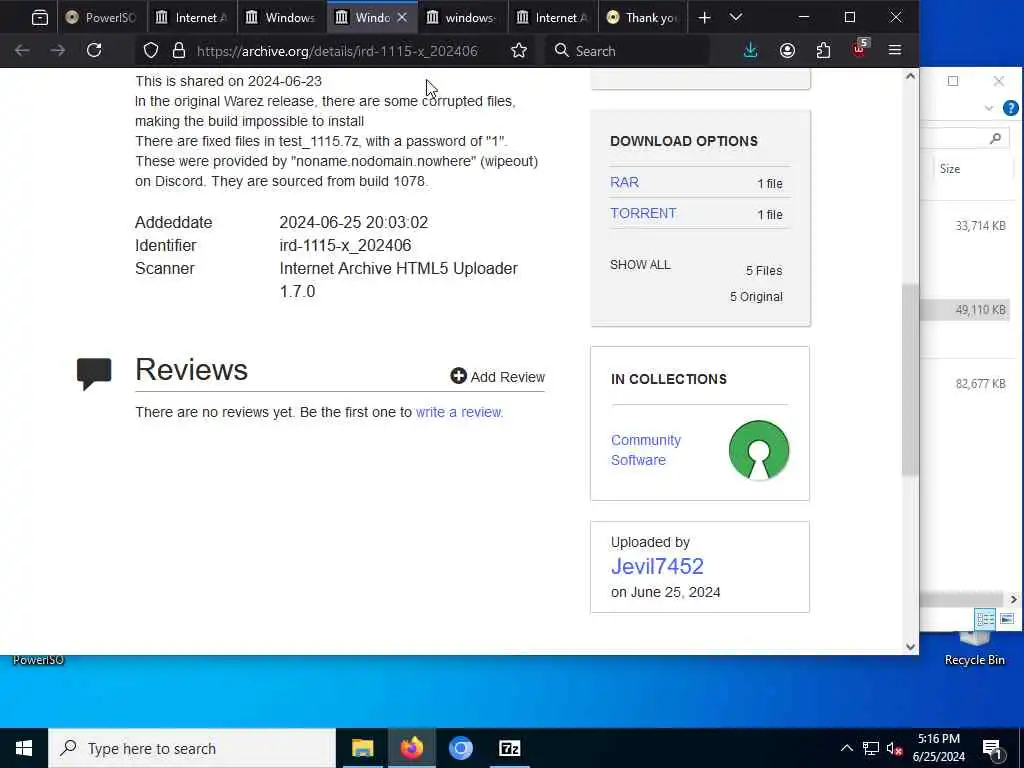Viewport: 1024px width, 768px height.
Task: Click Explorer window search magnifier
Action: (995, 138)
